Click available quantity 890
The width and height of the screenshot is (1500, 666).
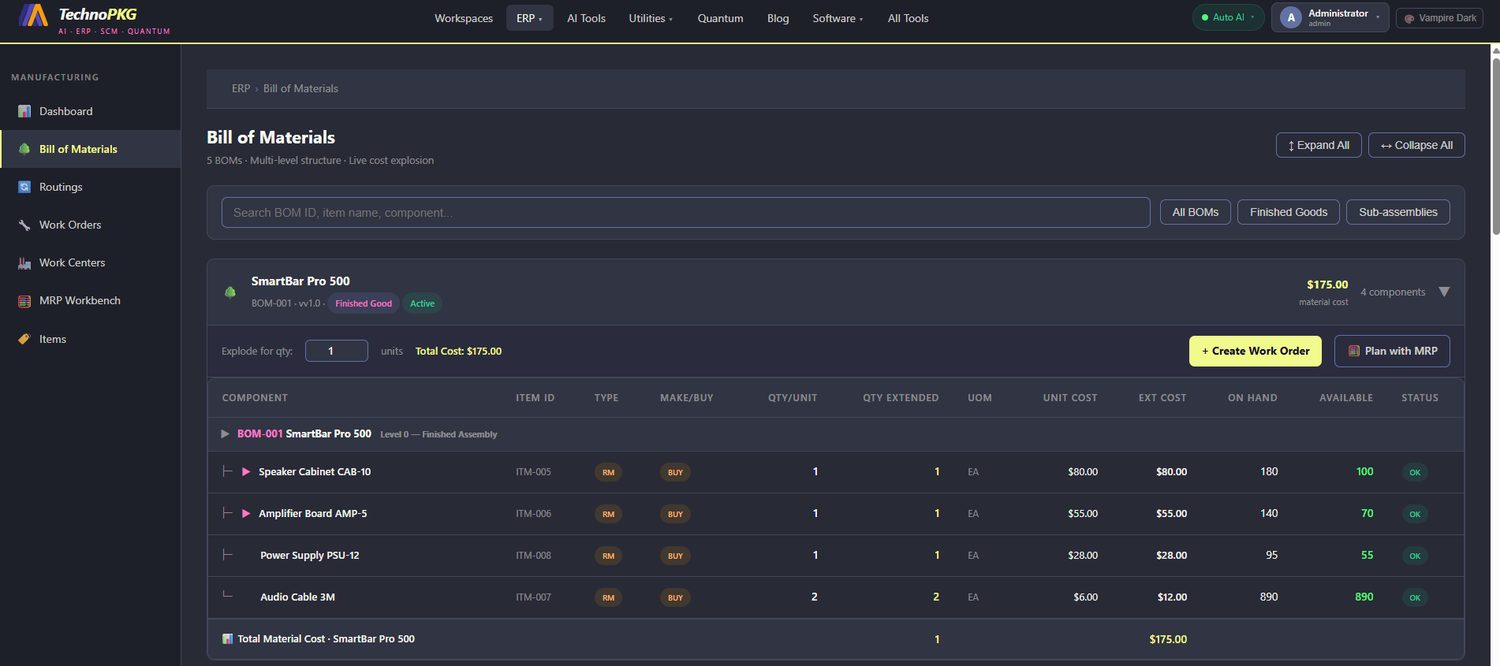(1364, 597)
